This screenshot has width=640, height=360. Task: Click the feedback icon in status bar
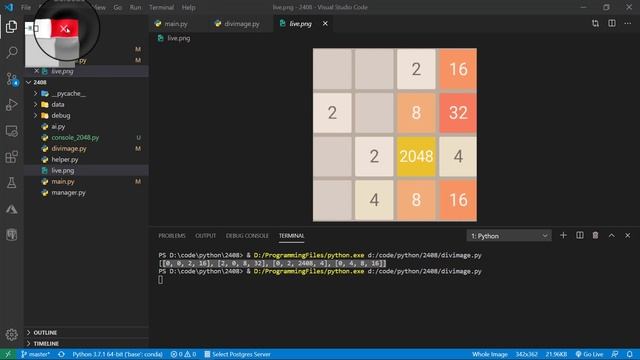pos(615,354)
